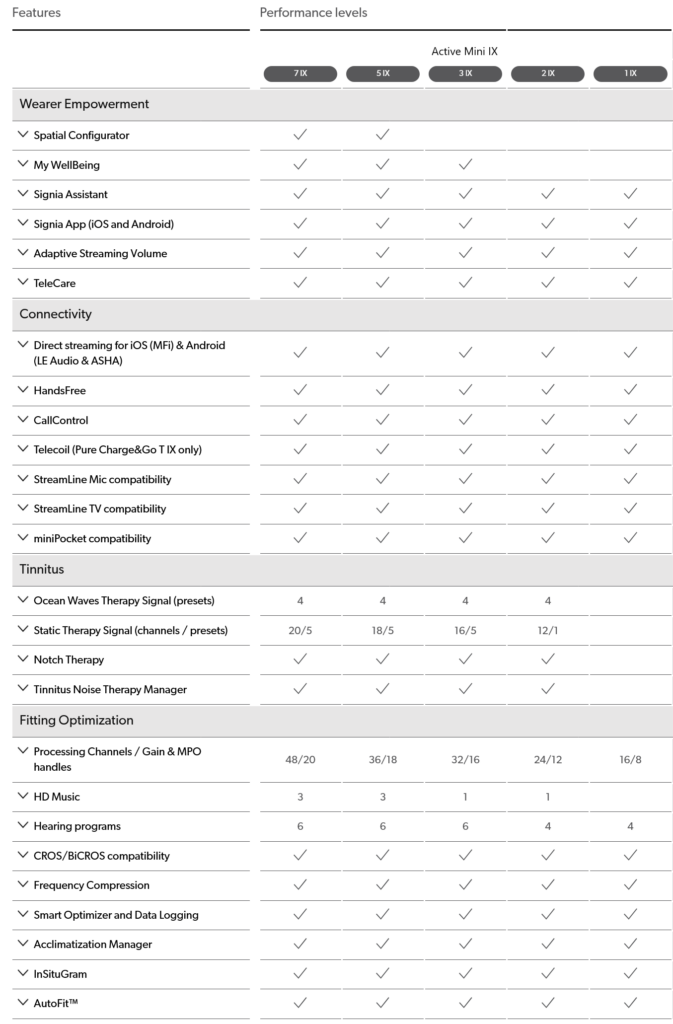Click the 3 IX checkmark for My WellBeing
The width and height of the screenshot is (673, 1024).
click(465, 164)
